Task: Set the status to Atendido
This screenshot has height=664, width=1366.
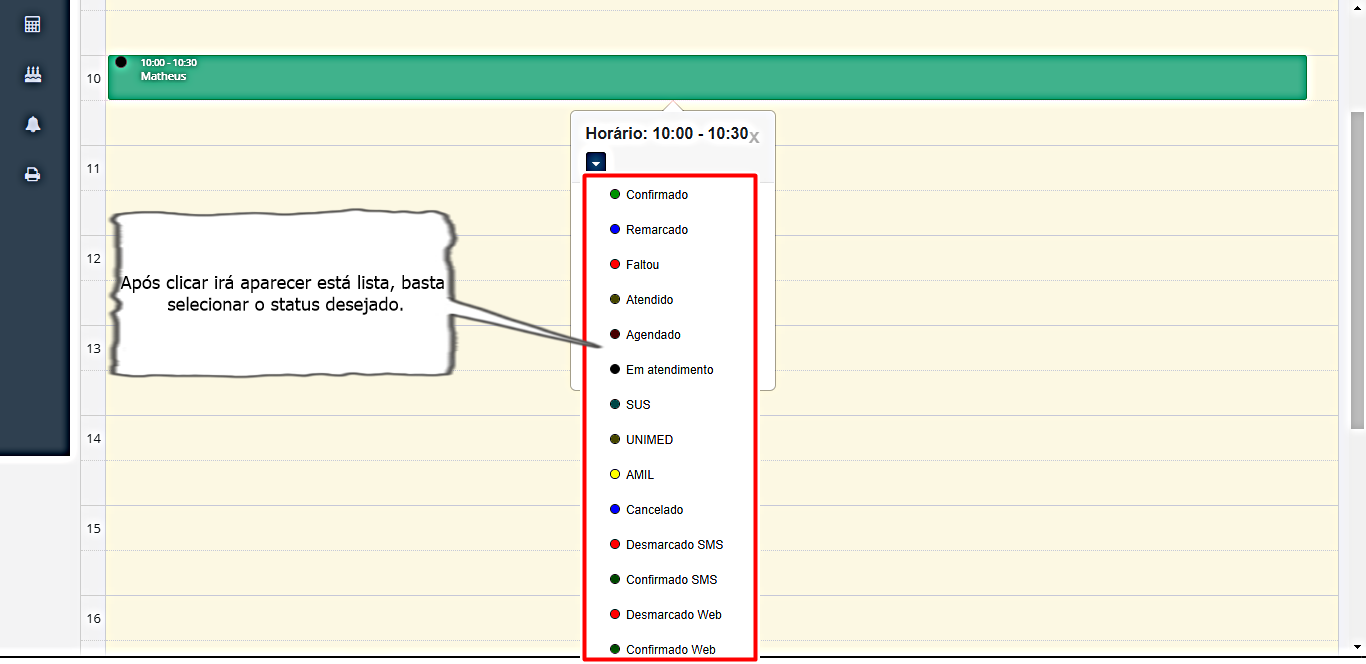Action: pyautogui.click(x=649, y=300)
